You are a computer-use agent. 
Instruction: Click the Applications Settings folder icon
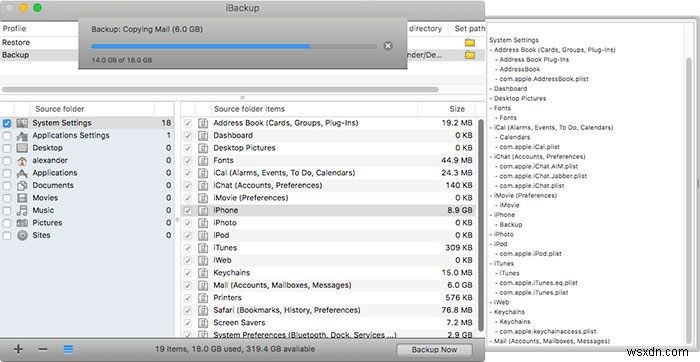pyautogui.click(x=22, y=135)
